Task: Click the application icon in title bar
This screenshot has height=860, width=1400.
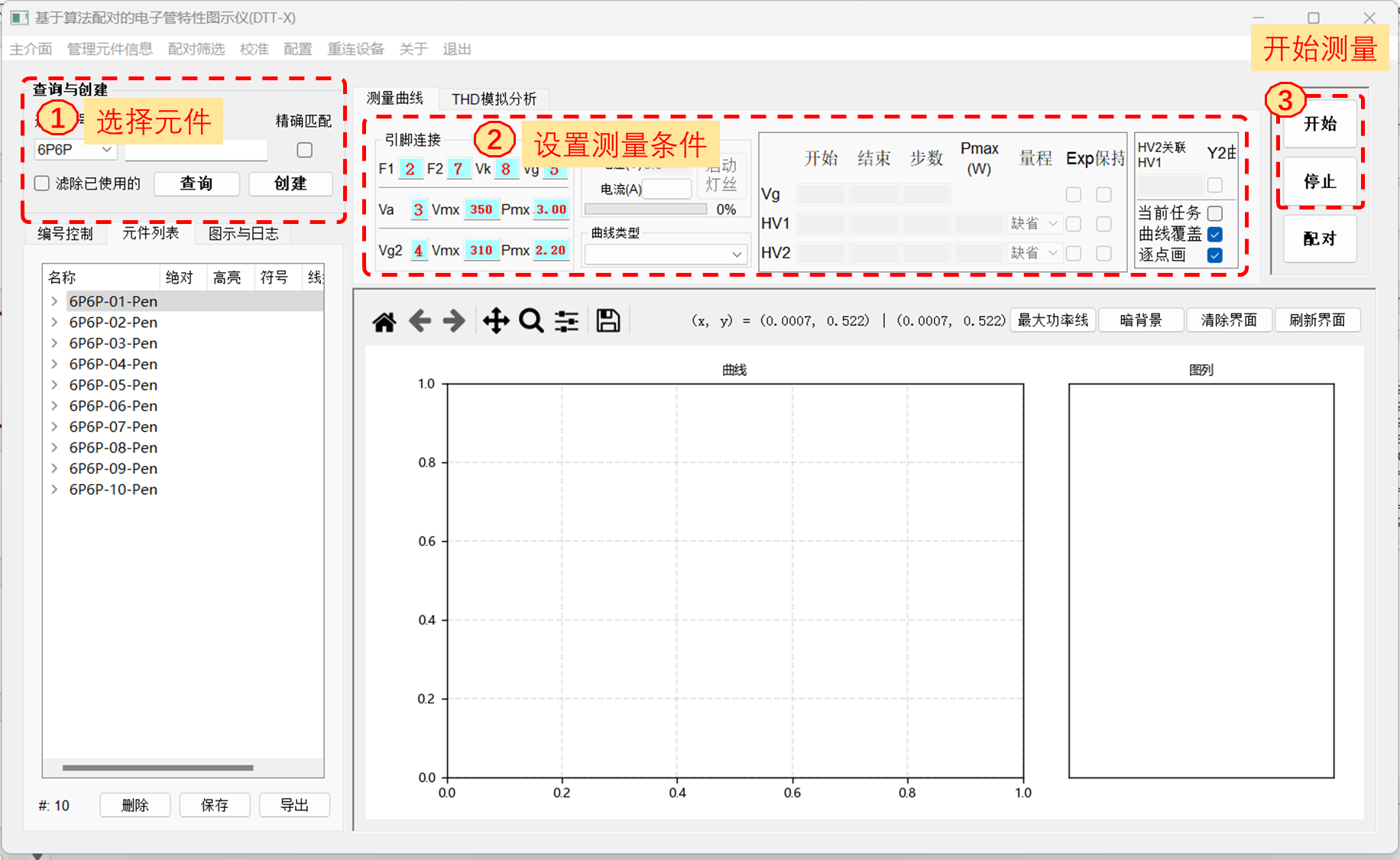Action: pos(19,18)
